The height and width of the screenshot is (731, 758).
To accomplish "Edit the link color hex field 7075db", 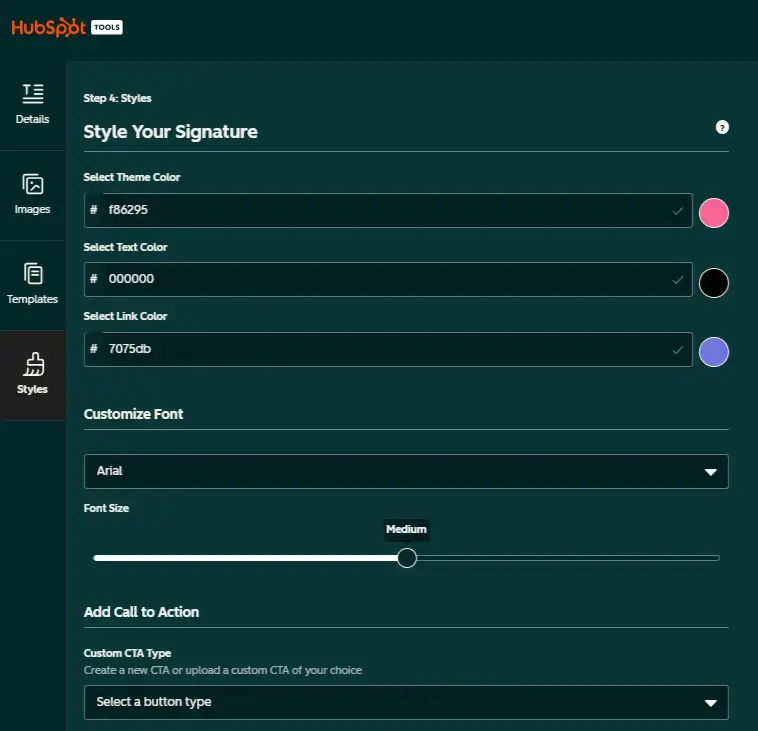I will tap(388, 349).
